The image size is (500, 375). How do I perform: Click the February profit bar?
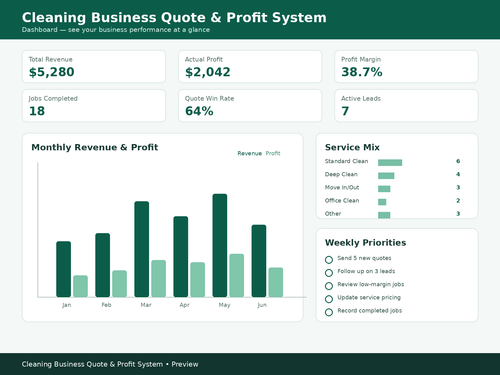pos(119,284)
